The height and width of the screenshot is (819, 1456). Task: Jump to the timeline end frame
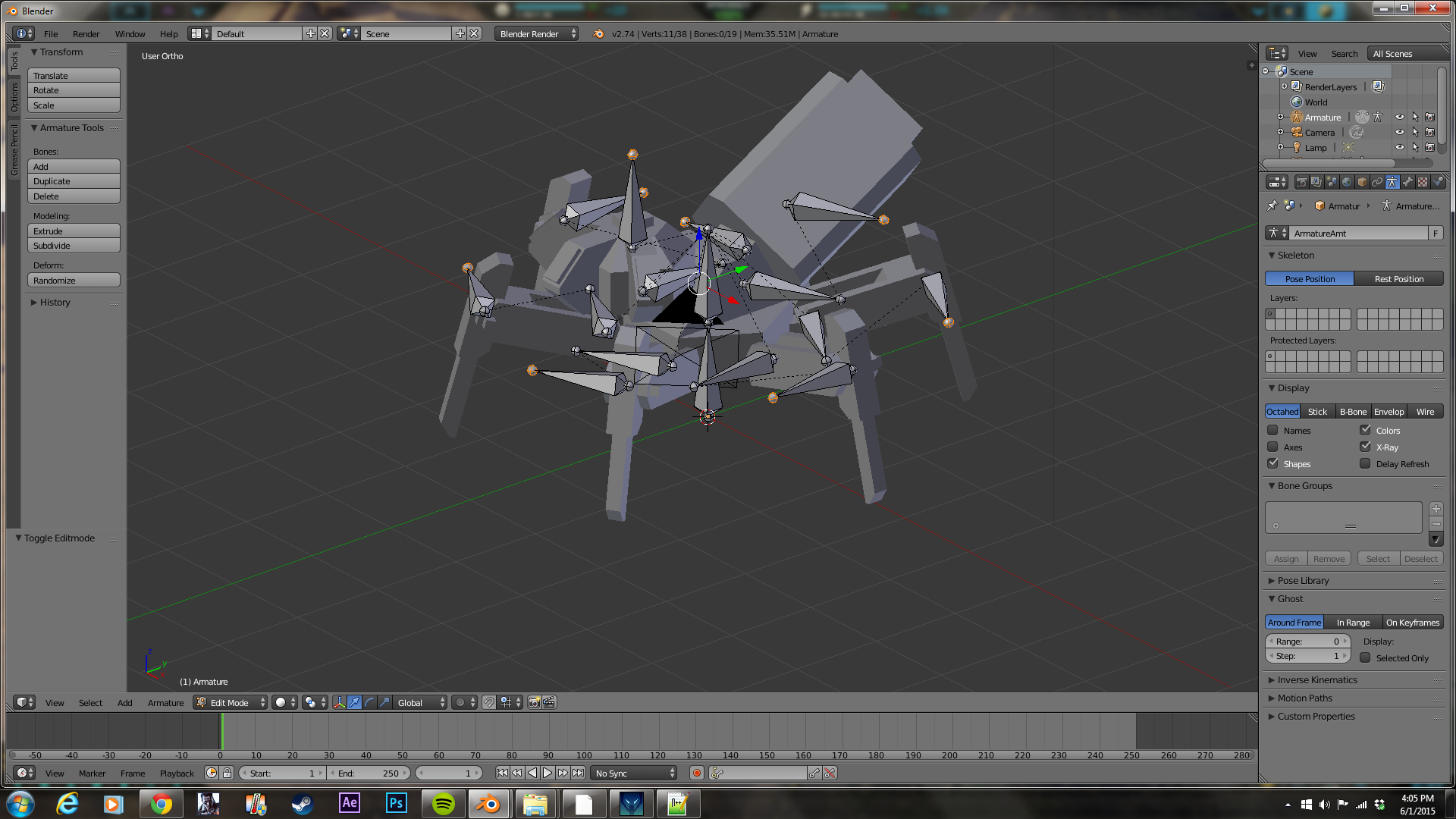(x=578, y=773)
